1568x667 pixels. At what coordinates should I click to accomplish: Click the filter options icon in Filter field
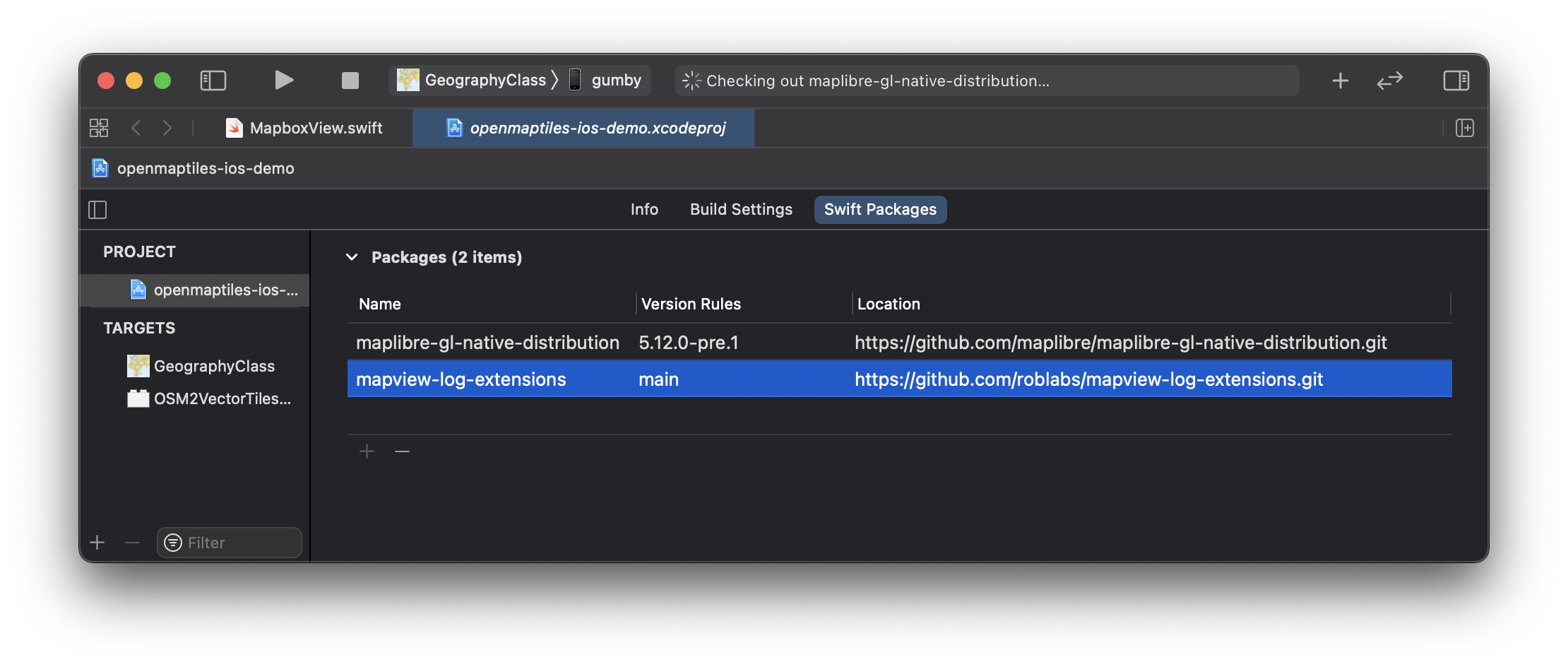point(173,543)
